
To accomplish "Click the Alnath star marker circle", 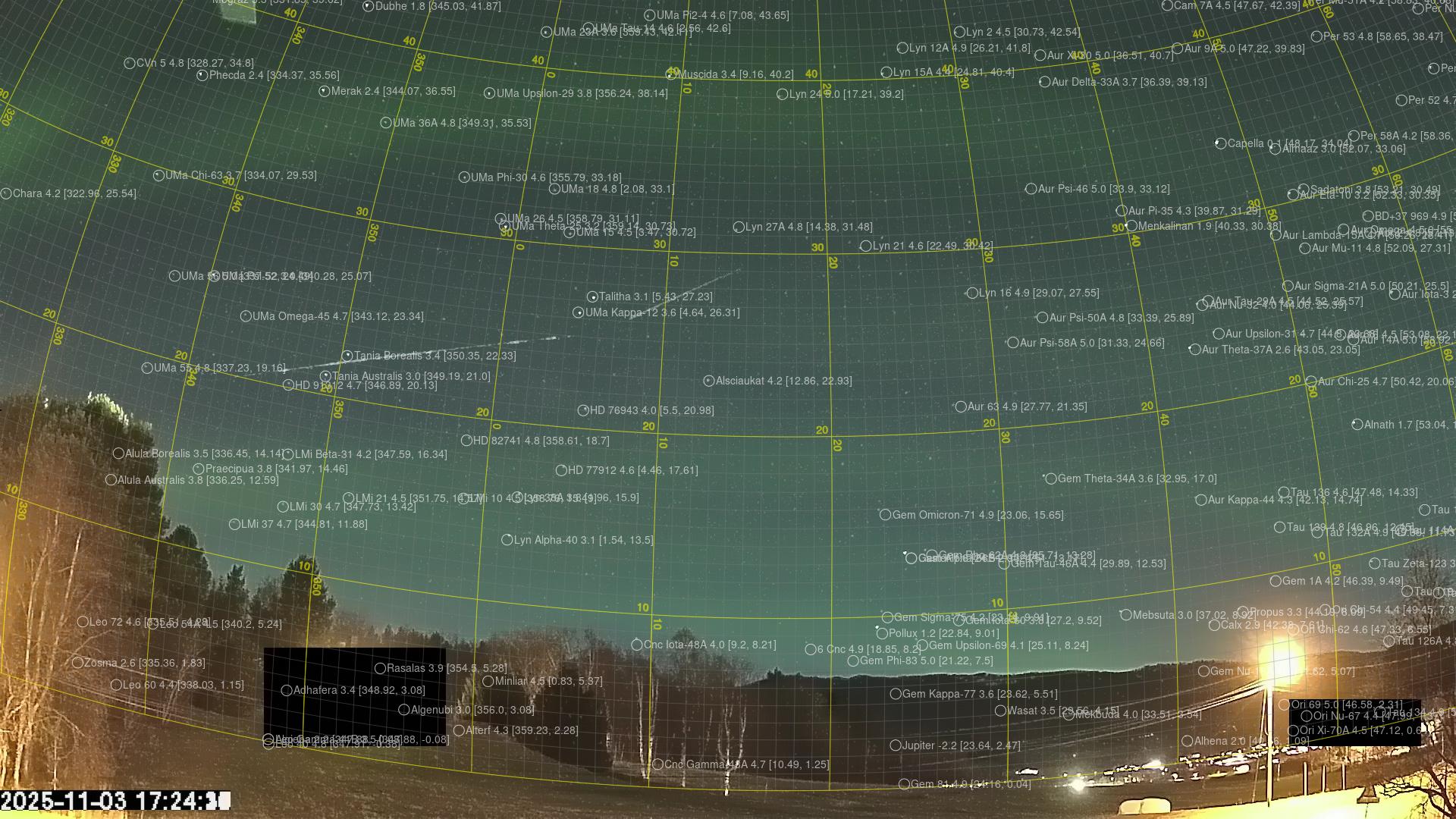I will pos(1357,425).
